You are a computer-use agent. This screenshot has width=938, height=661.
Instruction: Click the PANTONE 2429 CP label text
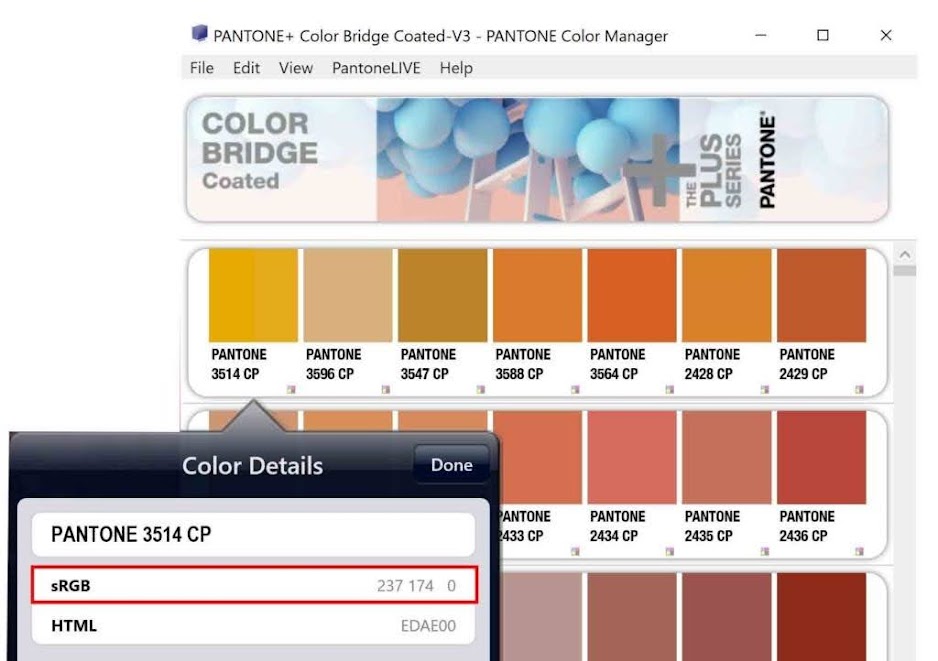point(807,364)
